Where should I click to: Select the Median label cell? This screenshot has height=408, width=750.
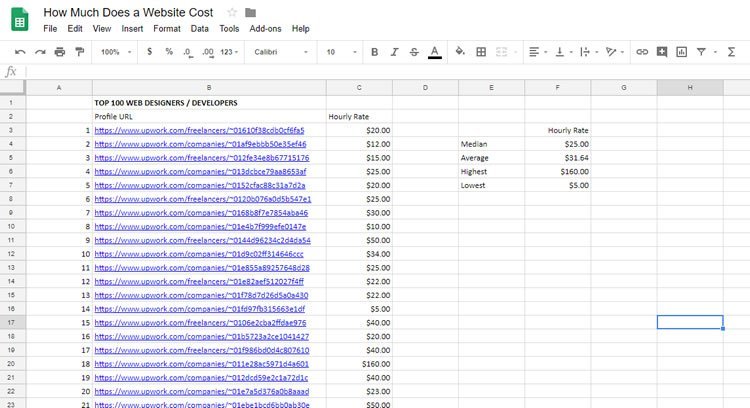click(x=491, y=144)
